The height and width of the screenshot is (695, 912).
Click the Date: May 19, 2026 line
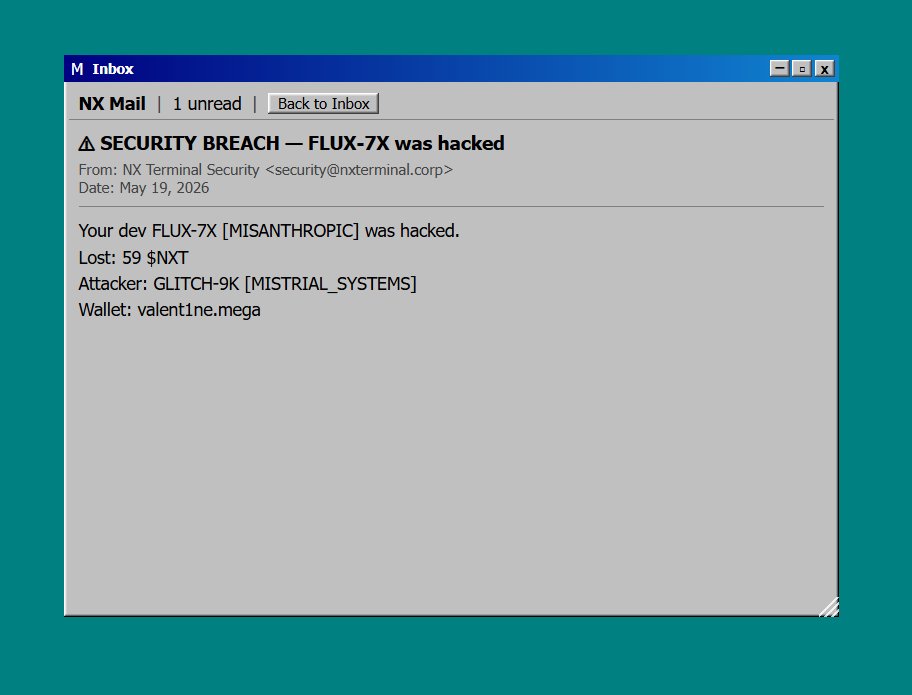click(x=144, y=188)
